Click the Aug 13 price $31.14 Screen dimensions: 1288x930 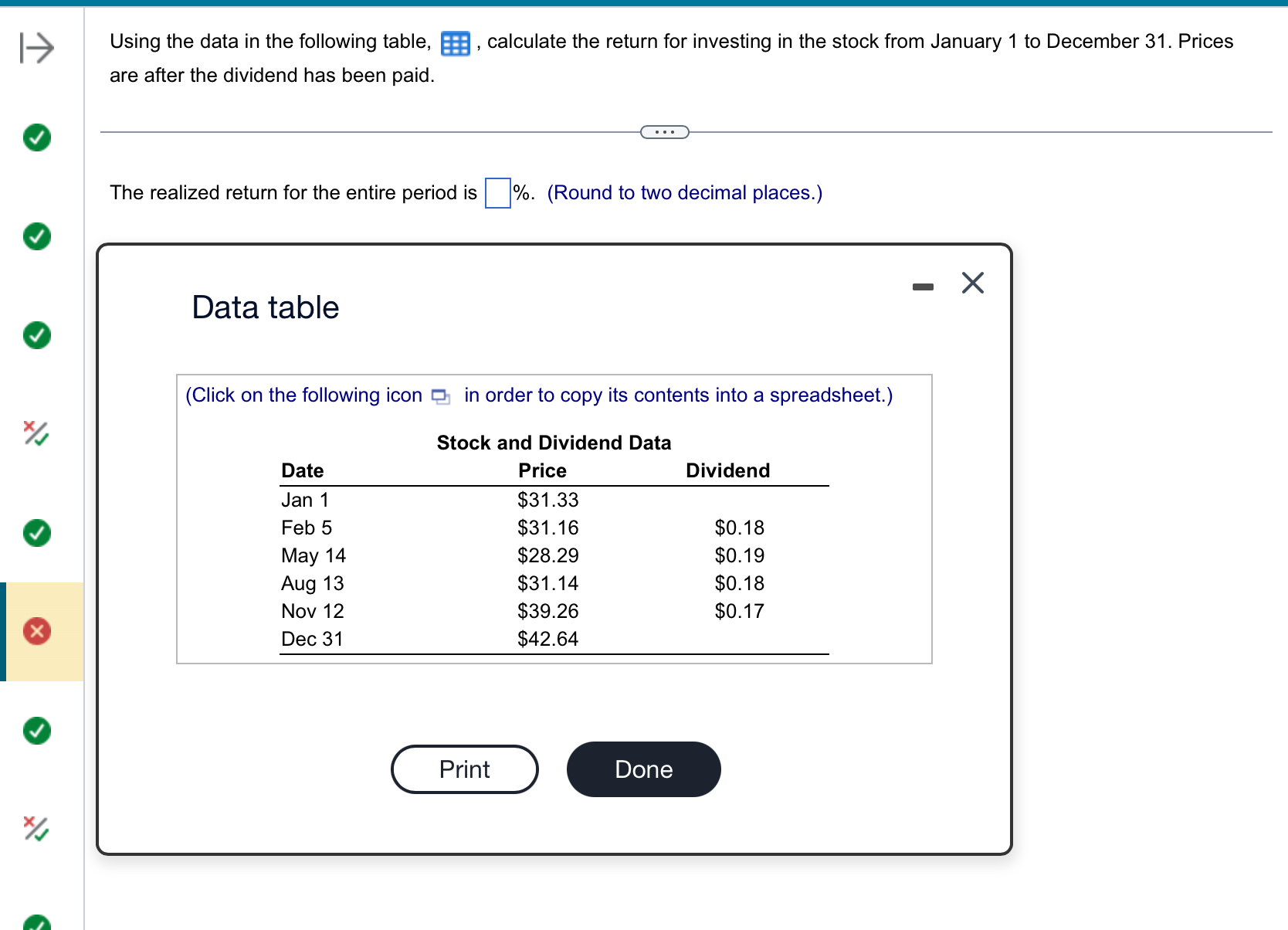point(548,584)
